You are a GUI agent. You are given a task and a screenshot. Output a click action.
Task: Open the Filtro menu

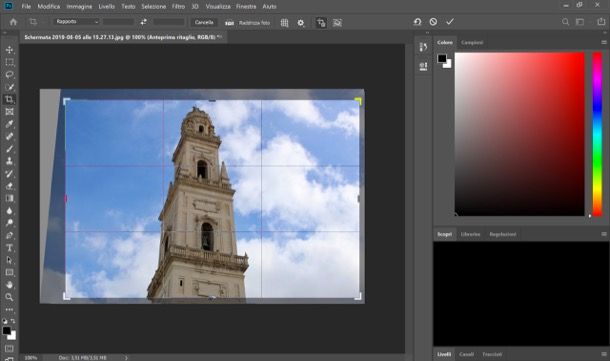coord(179,7)
